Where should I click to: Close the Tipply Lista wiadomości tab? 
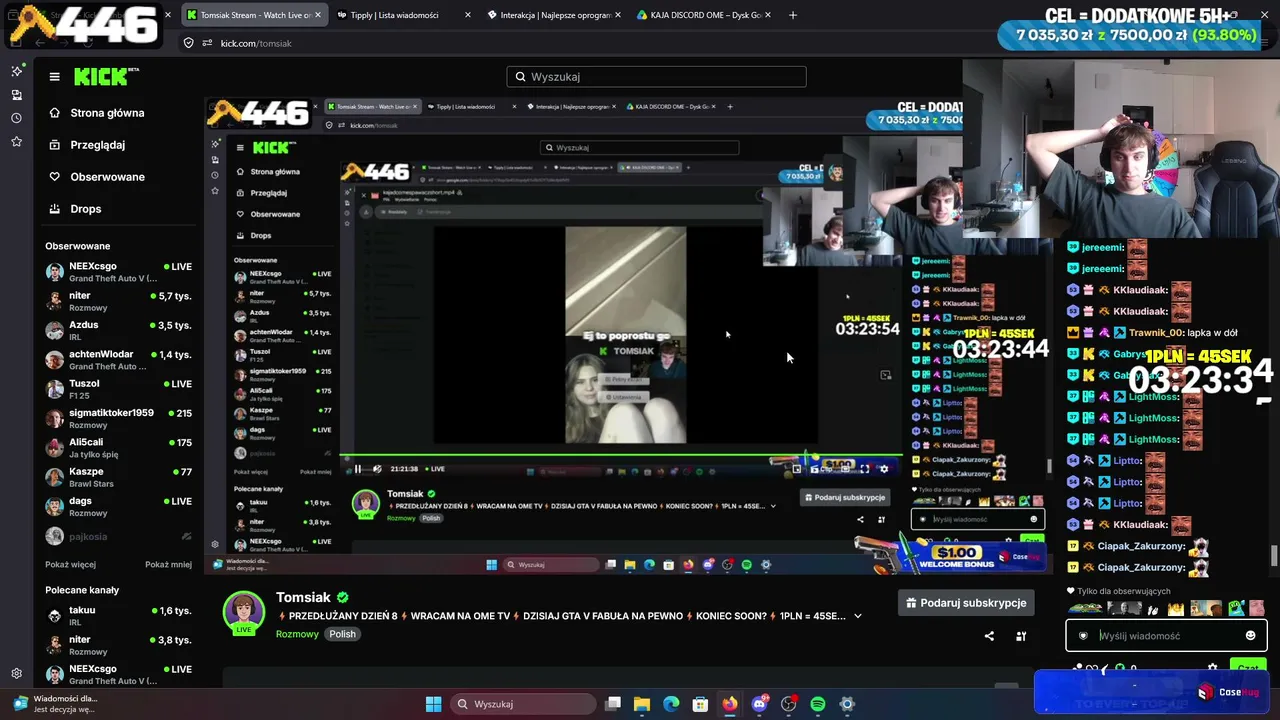tap(467, 15)
